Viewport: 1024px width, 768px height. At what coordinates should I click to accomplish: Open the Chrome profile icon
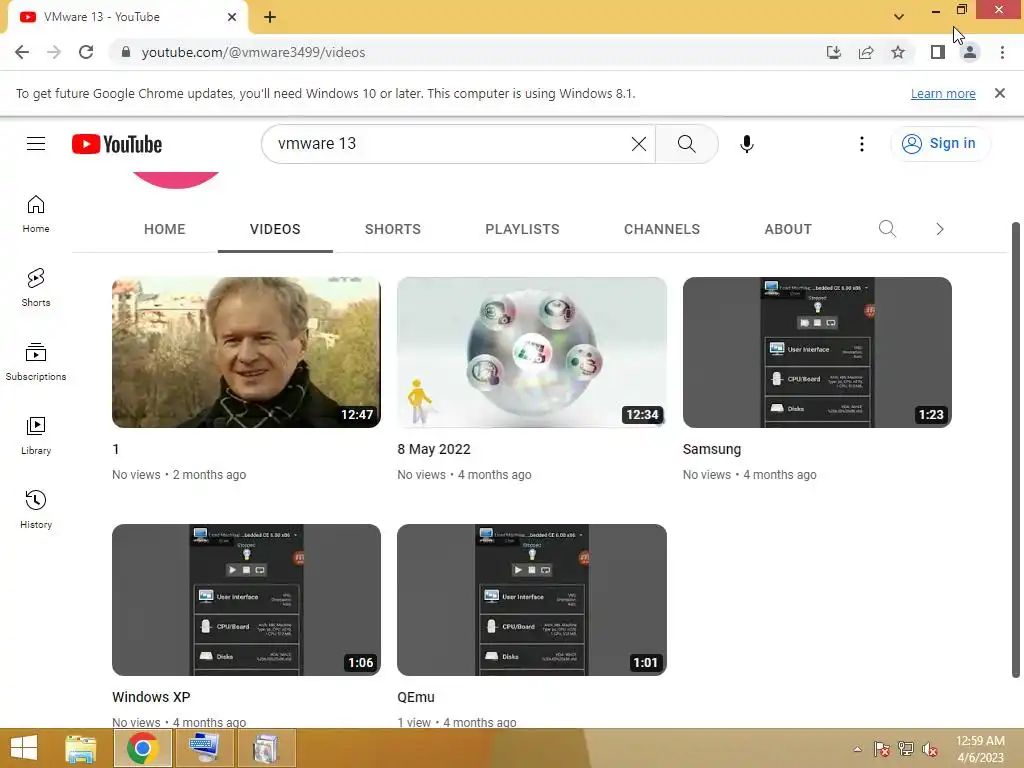tap(970, 52)
